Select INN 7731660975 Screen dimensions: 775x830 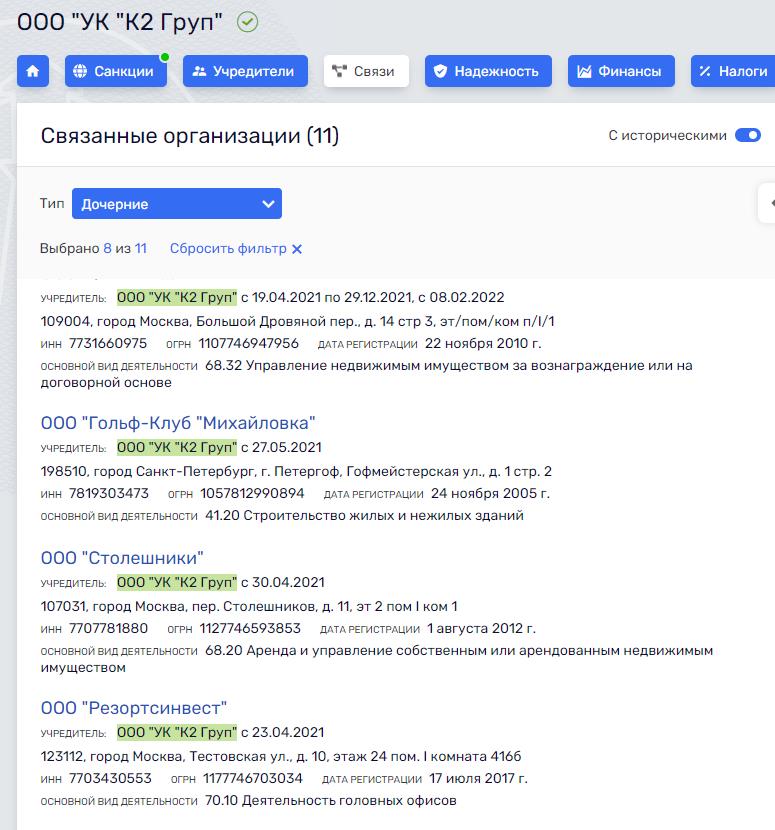[108, 344]
